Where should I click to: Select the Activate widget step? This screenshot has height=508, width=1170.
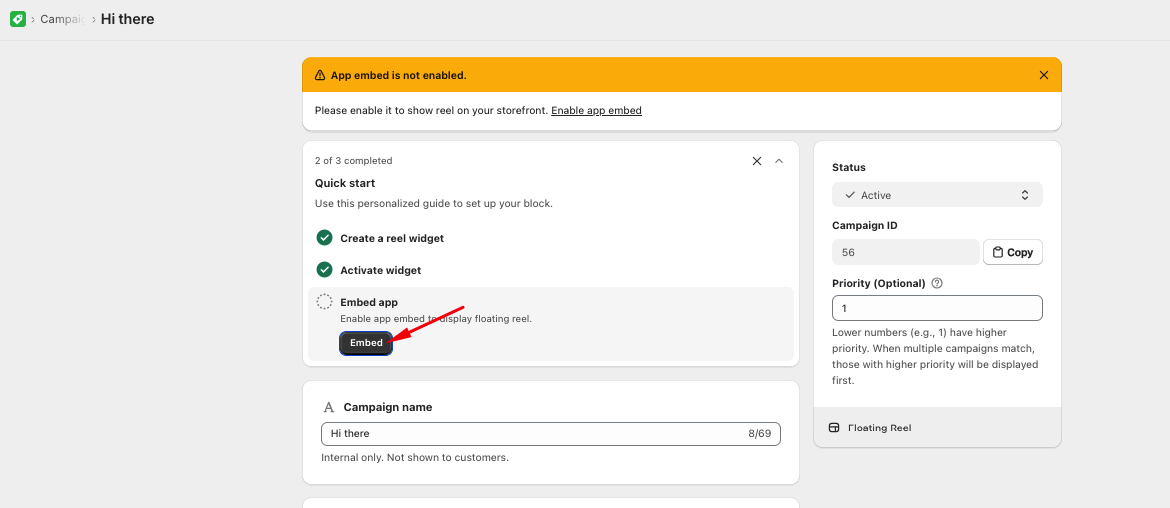tap(381, 270)
